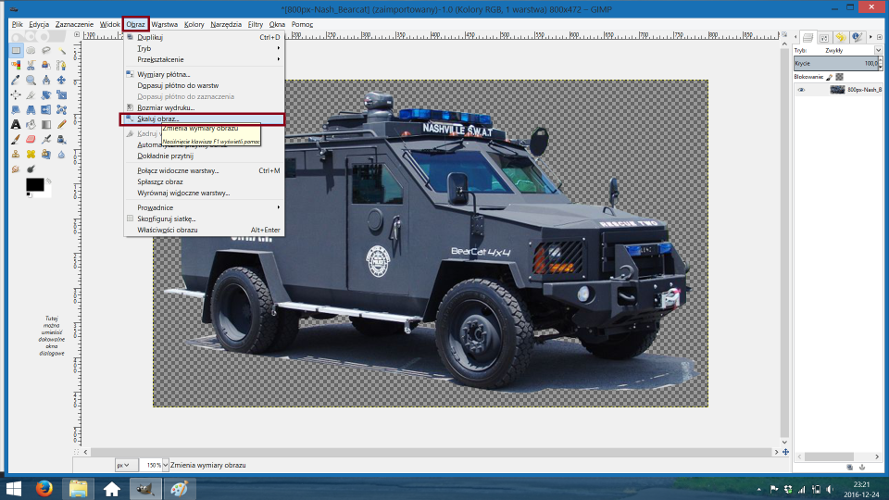Image resolution: width=889 pixels, height=500 pixels.
Task: Select the Rotate tool
Action: pyautogui.click(x=46, y=95)
